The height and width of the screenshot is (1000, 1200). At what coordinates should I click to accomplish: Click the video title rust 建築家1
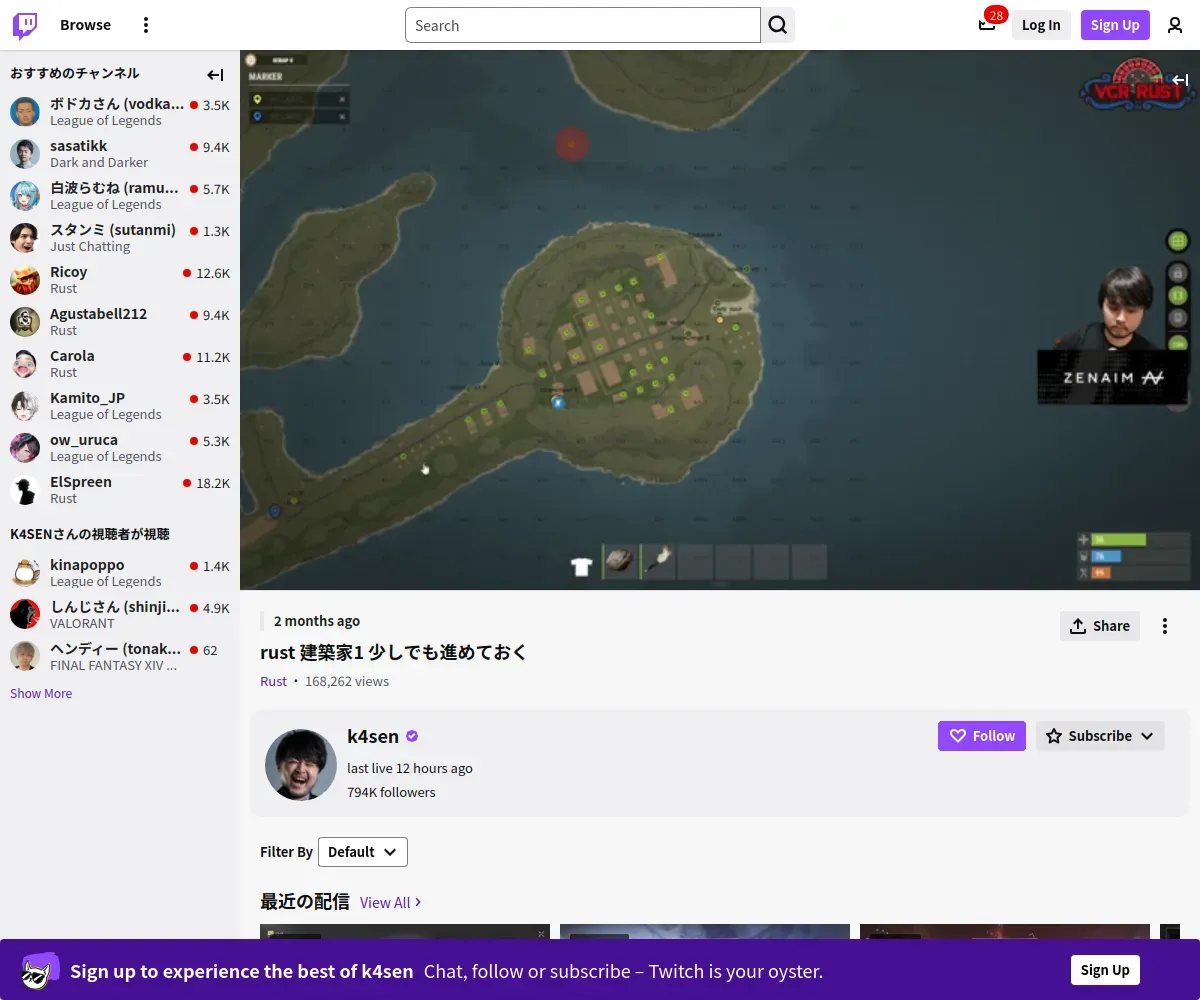393,652
